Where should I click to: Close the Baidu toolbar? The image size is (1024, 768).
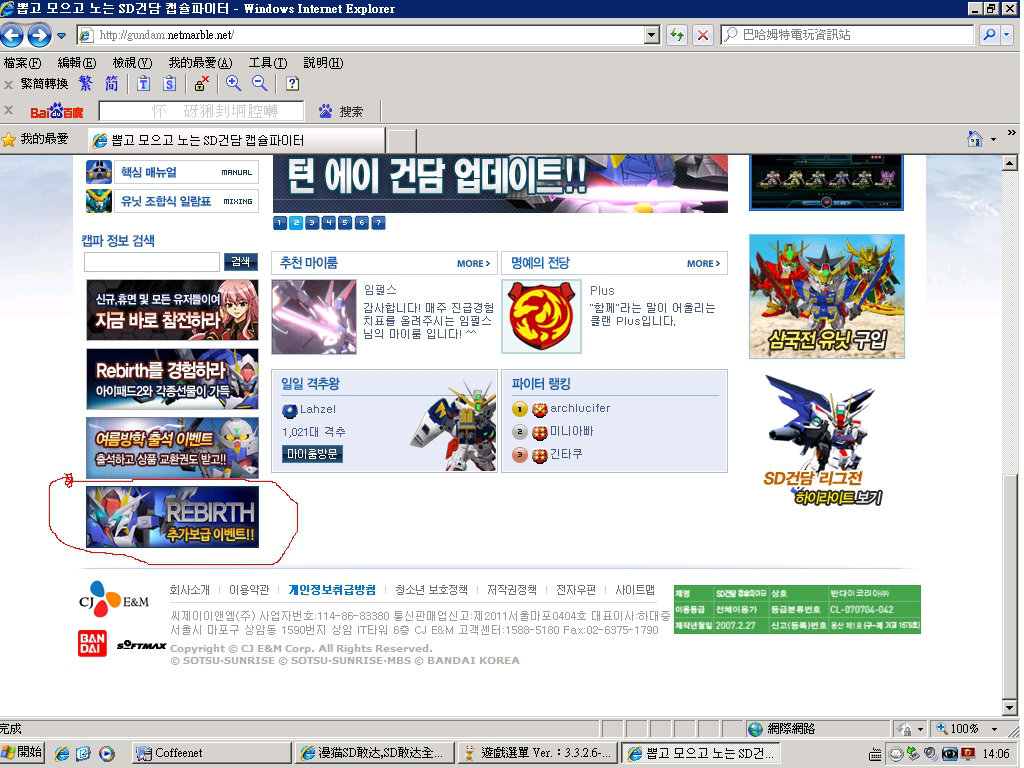point(8,110)
